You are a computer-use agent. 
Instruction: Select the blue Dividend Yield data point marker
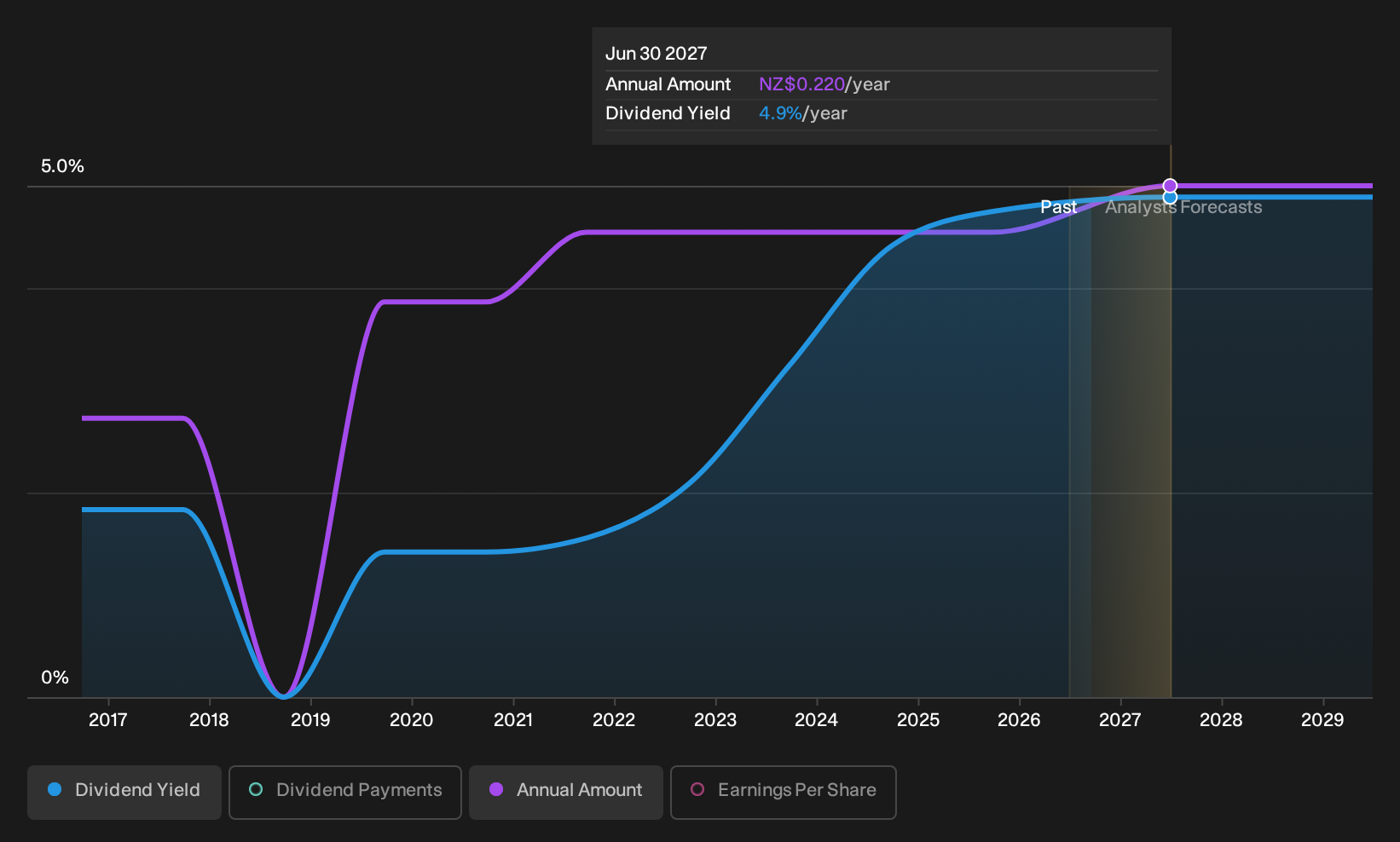click(x=1170, y=198)
